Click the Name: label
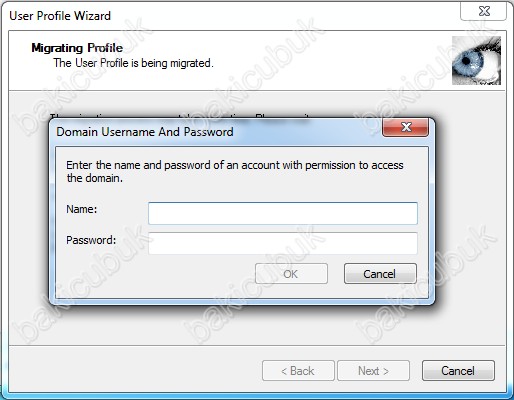514x400 pixels. pyautogui.click(x=82, y=209)
